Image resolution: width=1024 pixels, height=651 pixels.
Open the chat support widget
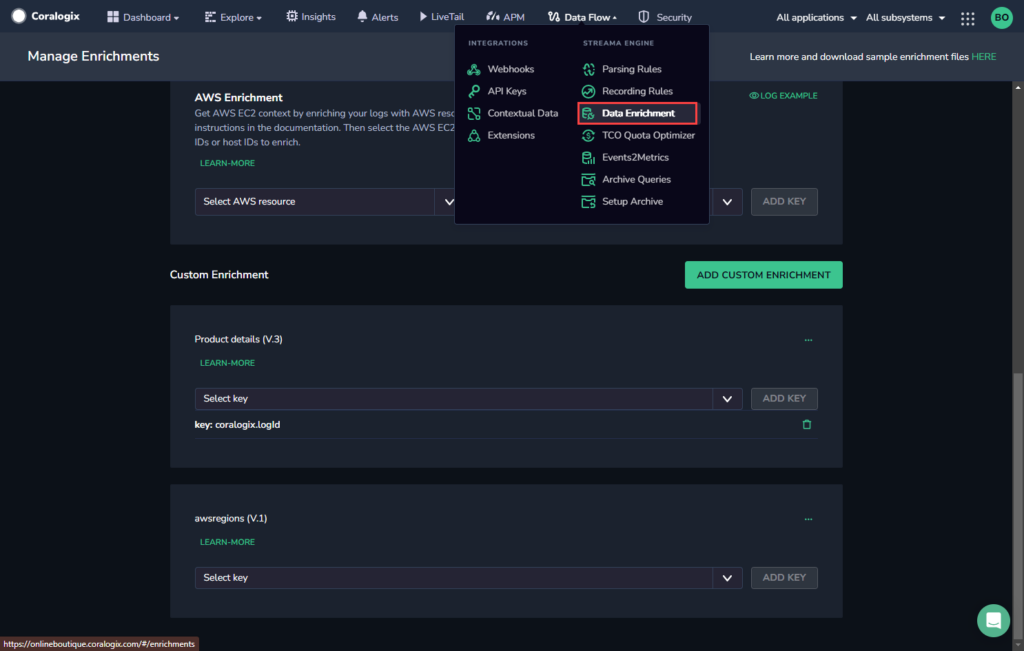pos(993,620)
